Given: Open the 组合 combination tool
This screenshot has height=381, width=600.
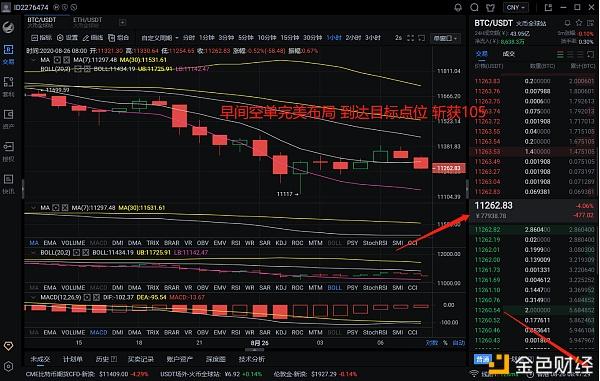Looking at the screenshot, I should tap(119, 37).
